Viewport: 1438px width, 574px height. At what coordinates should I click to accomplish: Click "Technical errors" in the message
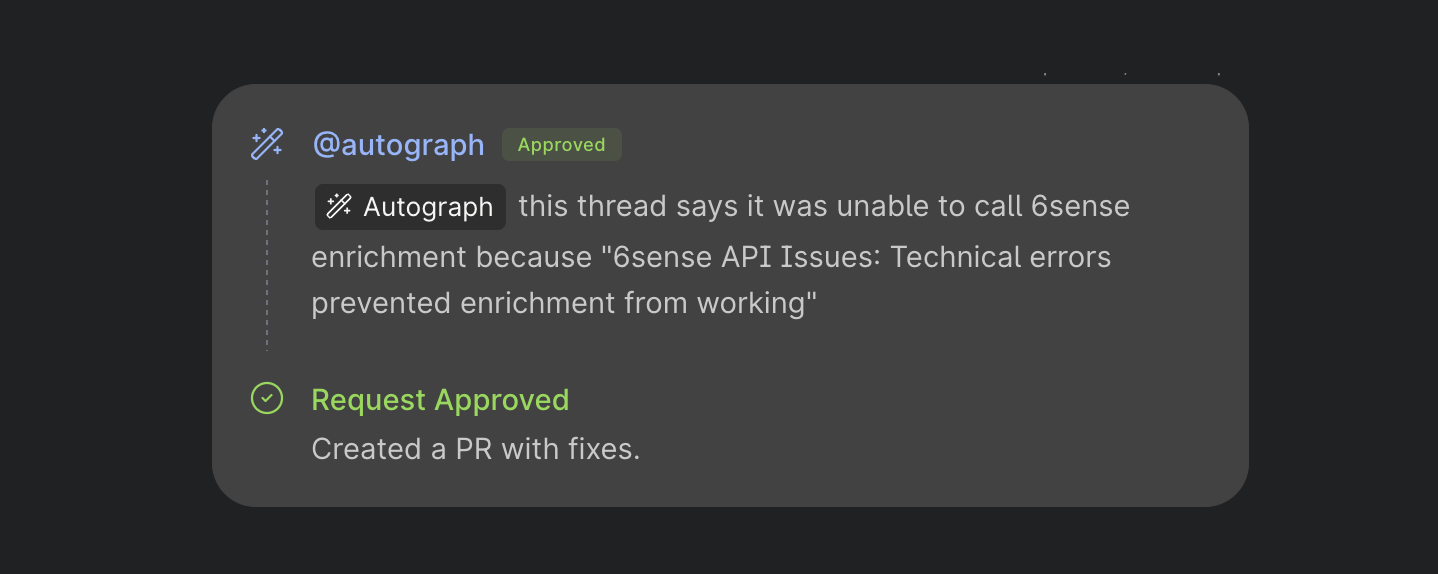tap(1000, 257)
